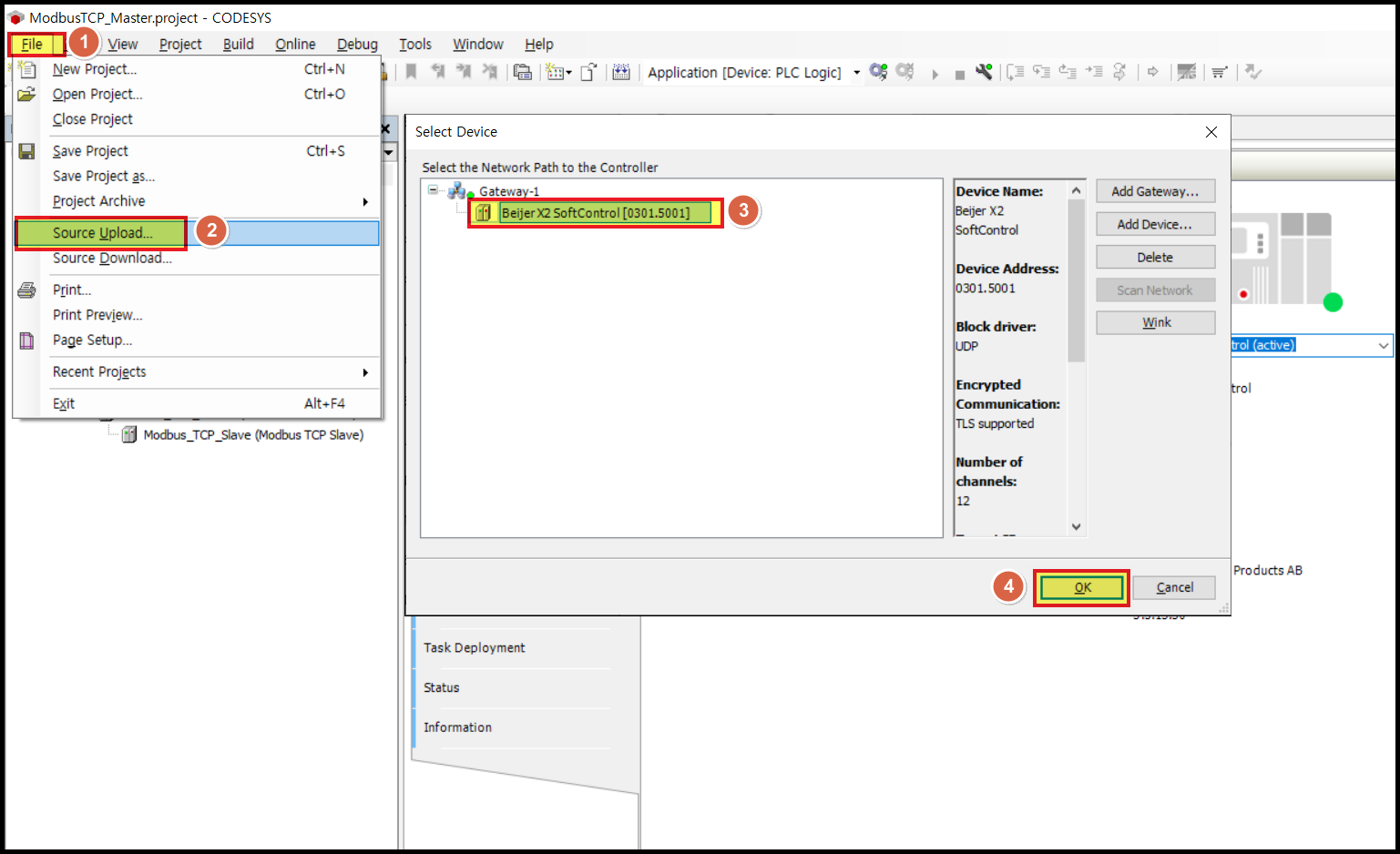Open the left panel dropdown arrow
Viewport: 1400px width, 854px height.
click(389, 152)
